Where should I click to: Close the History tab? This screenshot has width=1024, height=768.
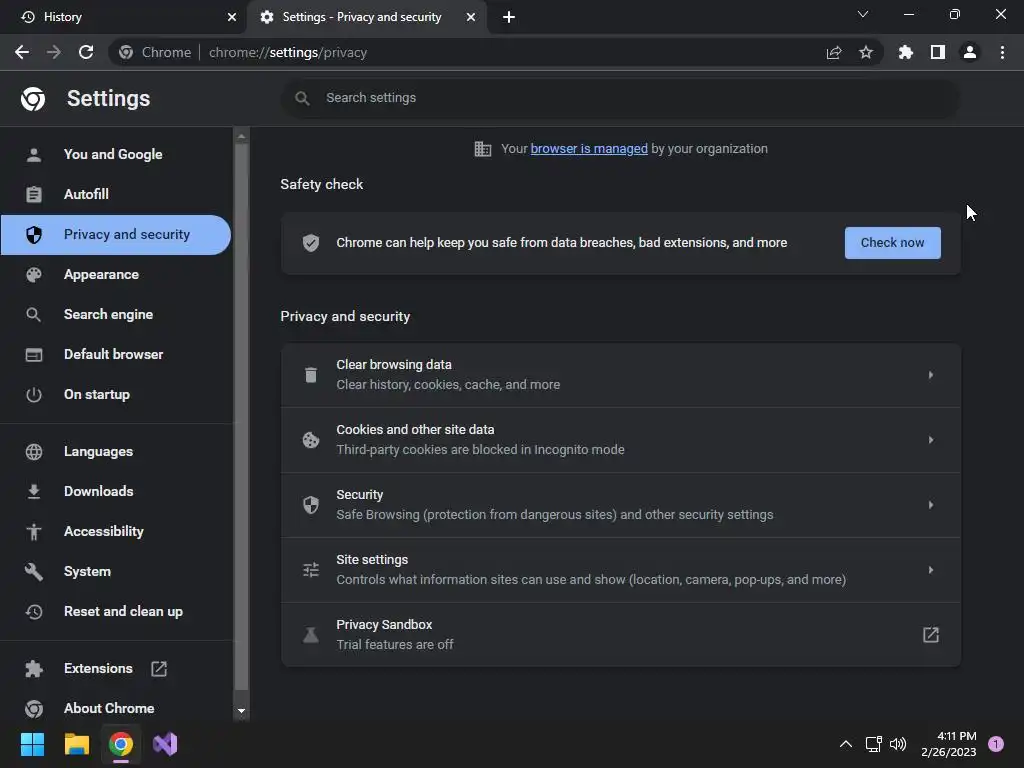point(232,17)
